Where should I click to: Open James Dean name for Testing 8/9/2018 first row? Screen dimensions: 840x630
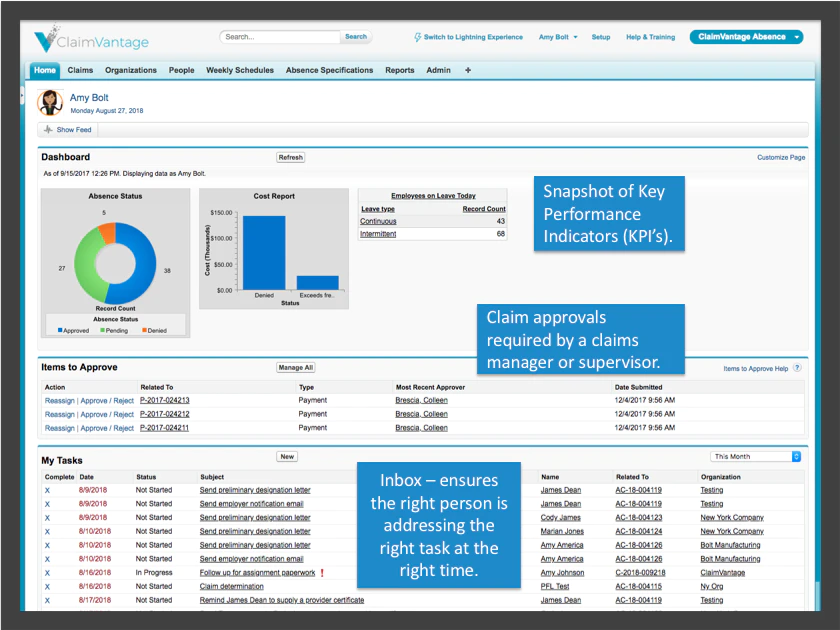560,490
